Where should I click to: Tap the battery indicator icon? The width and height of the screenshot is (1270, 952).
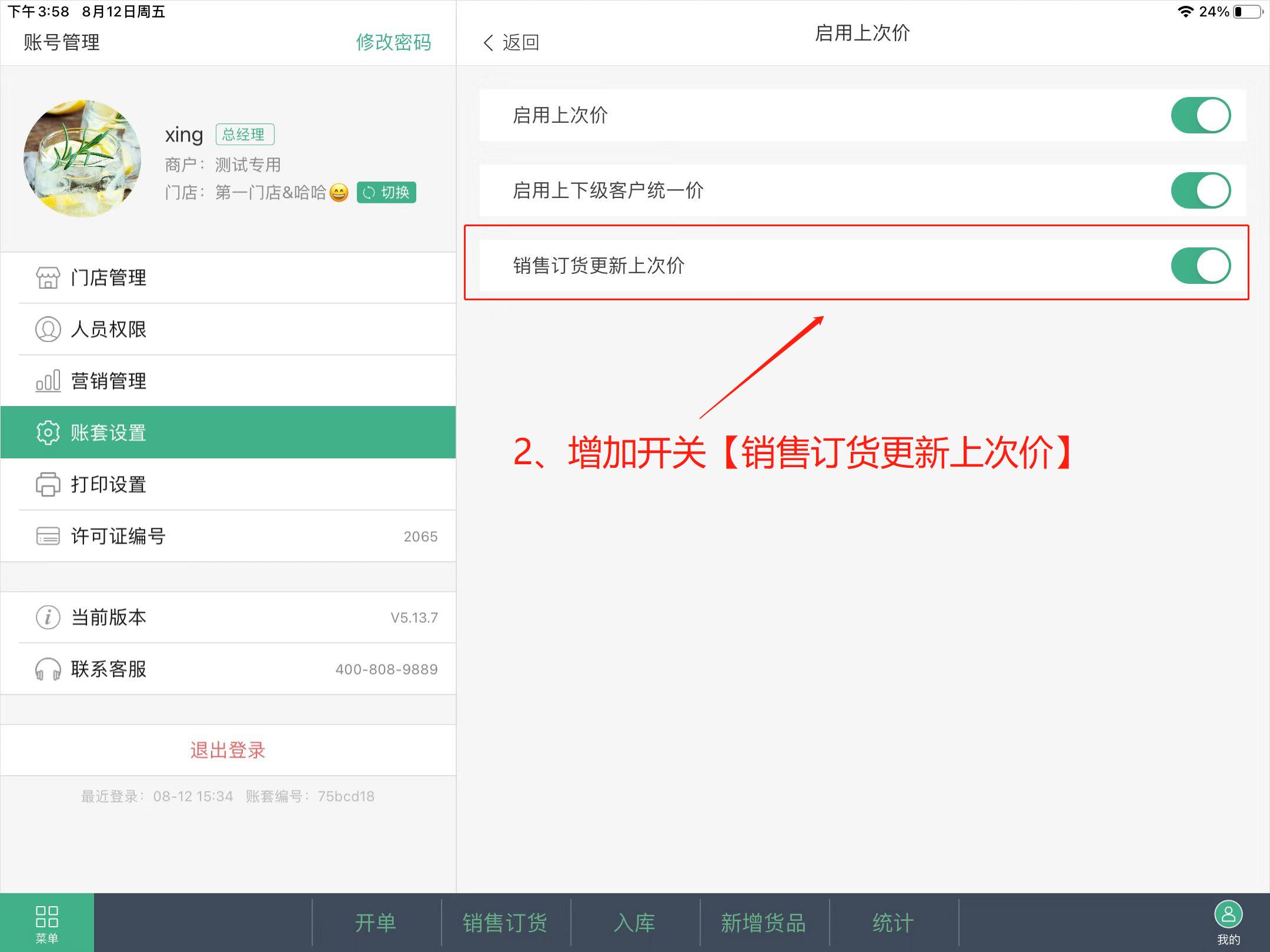pos(1248,12)
